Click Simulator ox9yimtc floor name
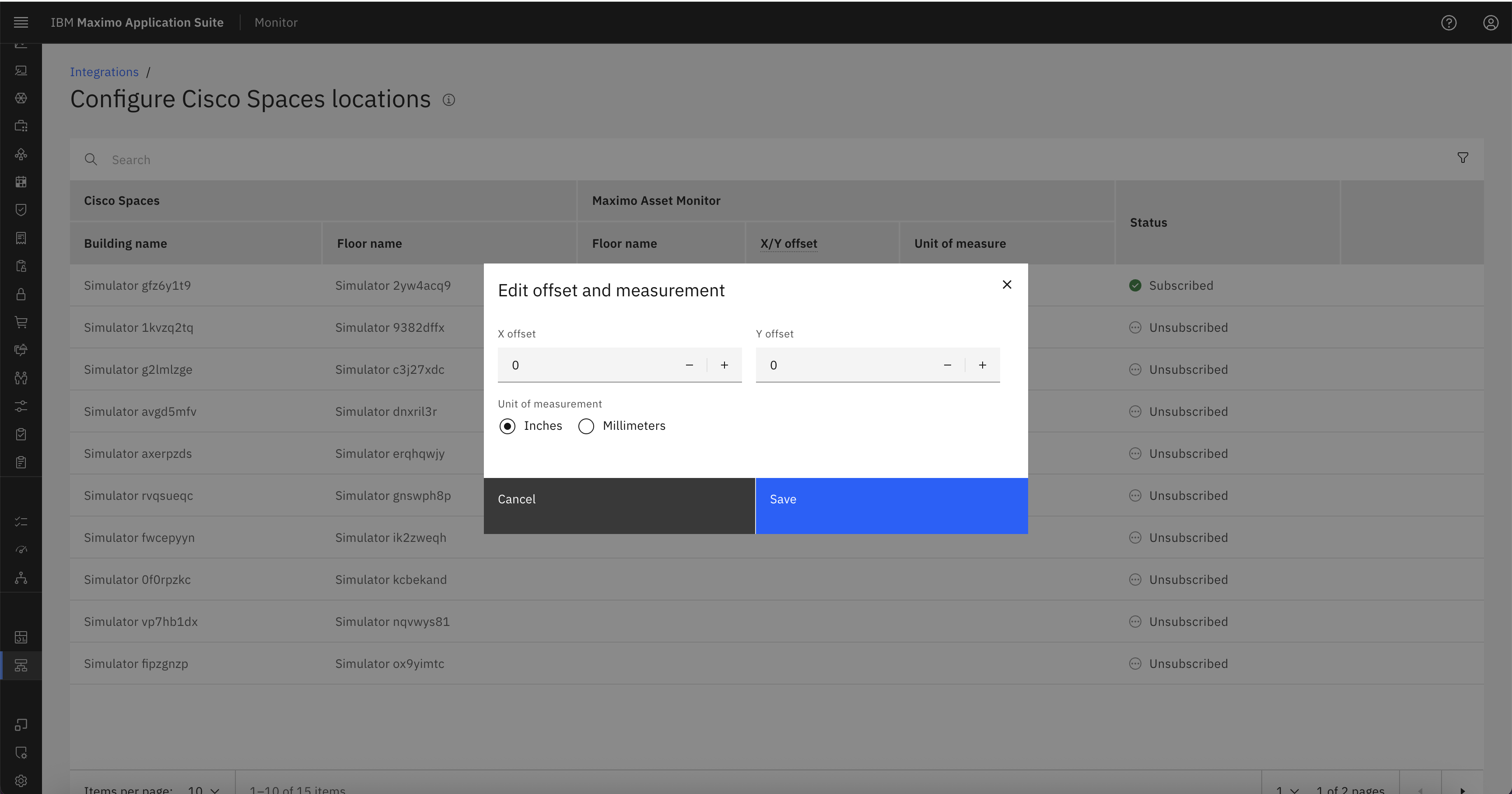 tap(390, 664)
